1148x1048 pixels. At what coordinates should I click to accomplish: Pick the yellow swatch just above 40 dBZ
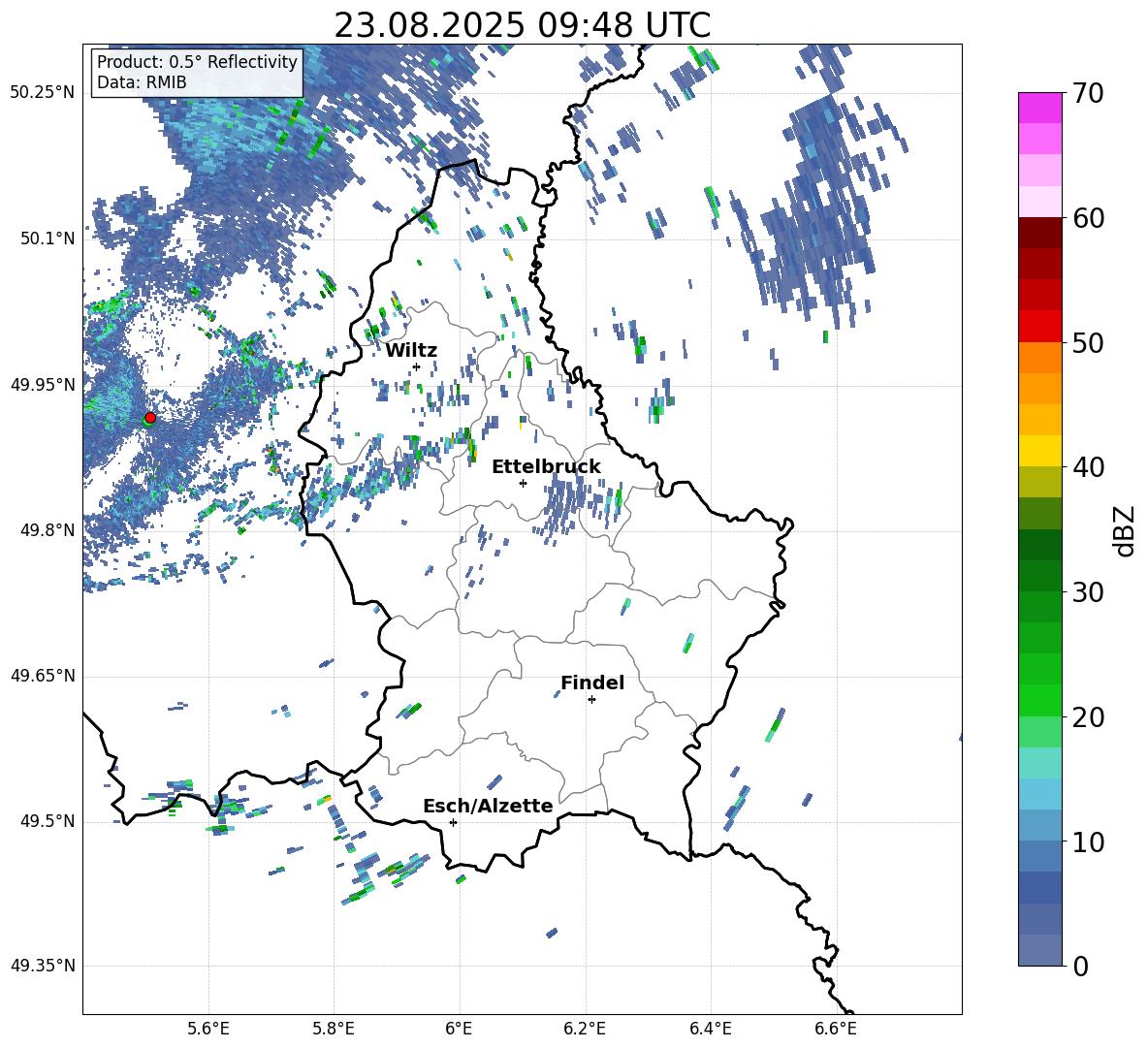(x=1039, y=451)
